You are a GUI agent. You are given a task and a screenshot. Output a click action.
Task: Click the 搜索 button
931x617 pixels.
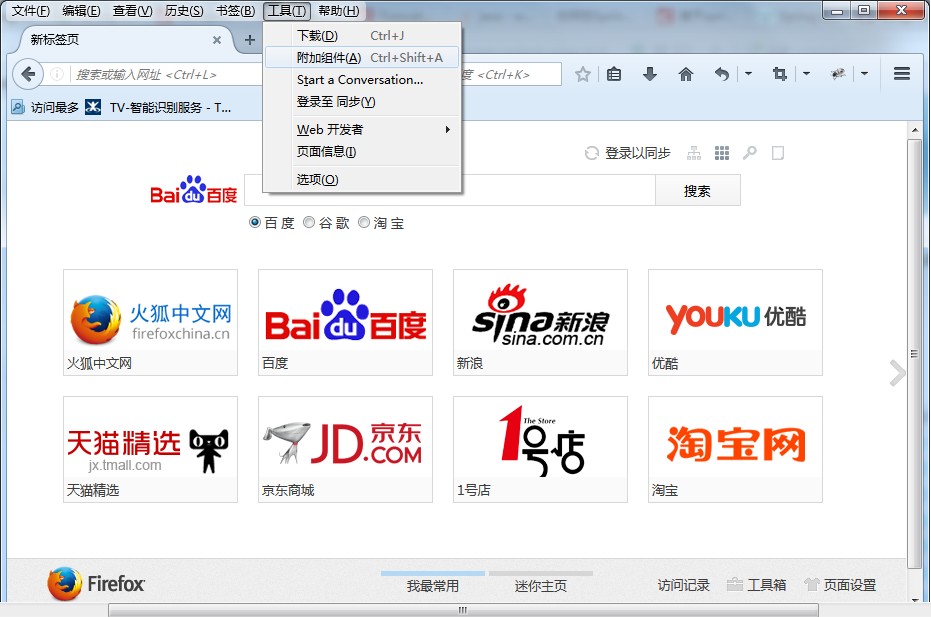698,191
